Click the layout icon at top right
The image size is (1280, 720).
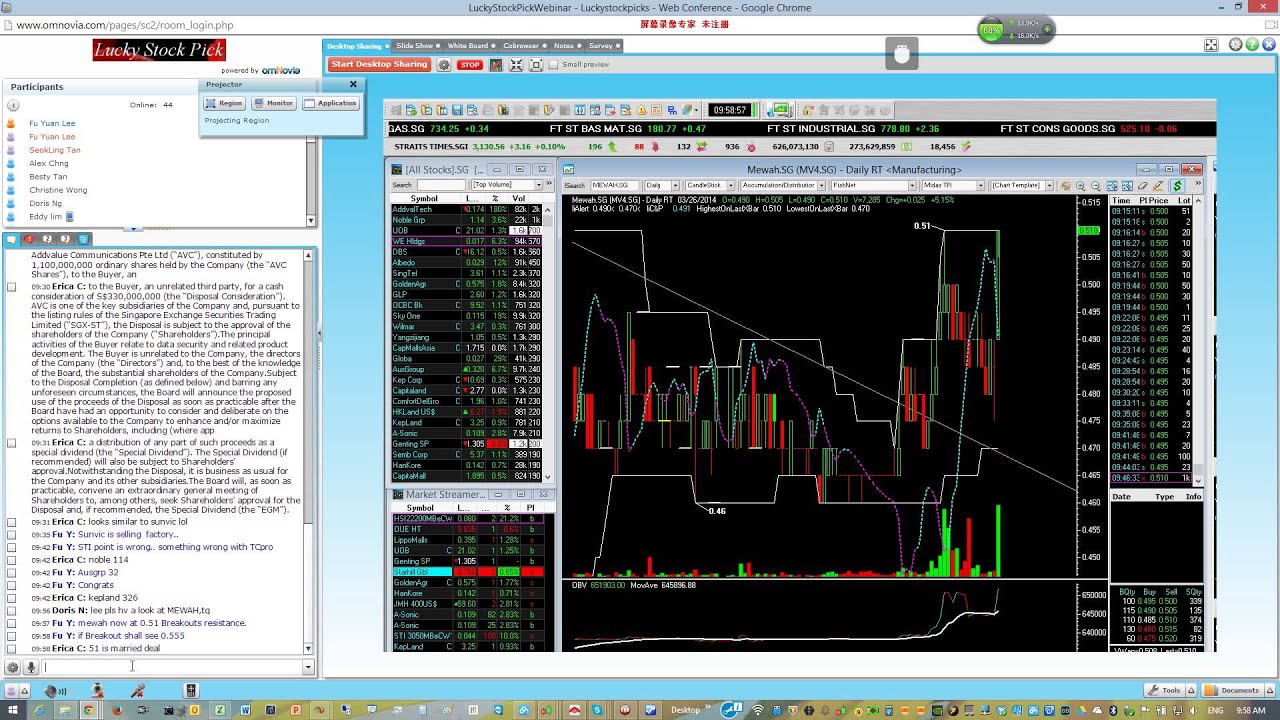coord(1211,45)
